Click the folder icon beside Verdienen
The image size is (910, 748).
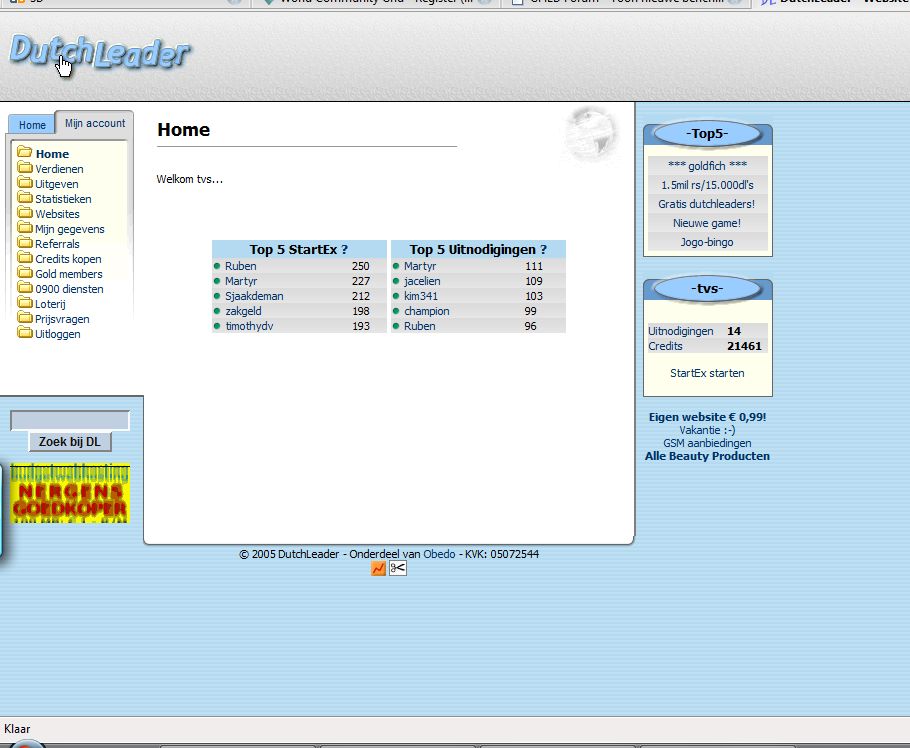click(25, 167)
